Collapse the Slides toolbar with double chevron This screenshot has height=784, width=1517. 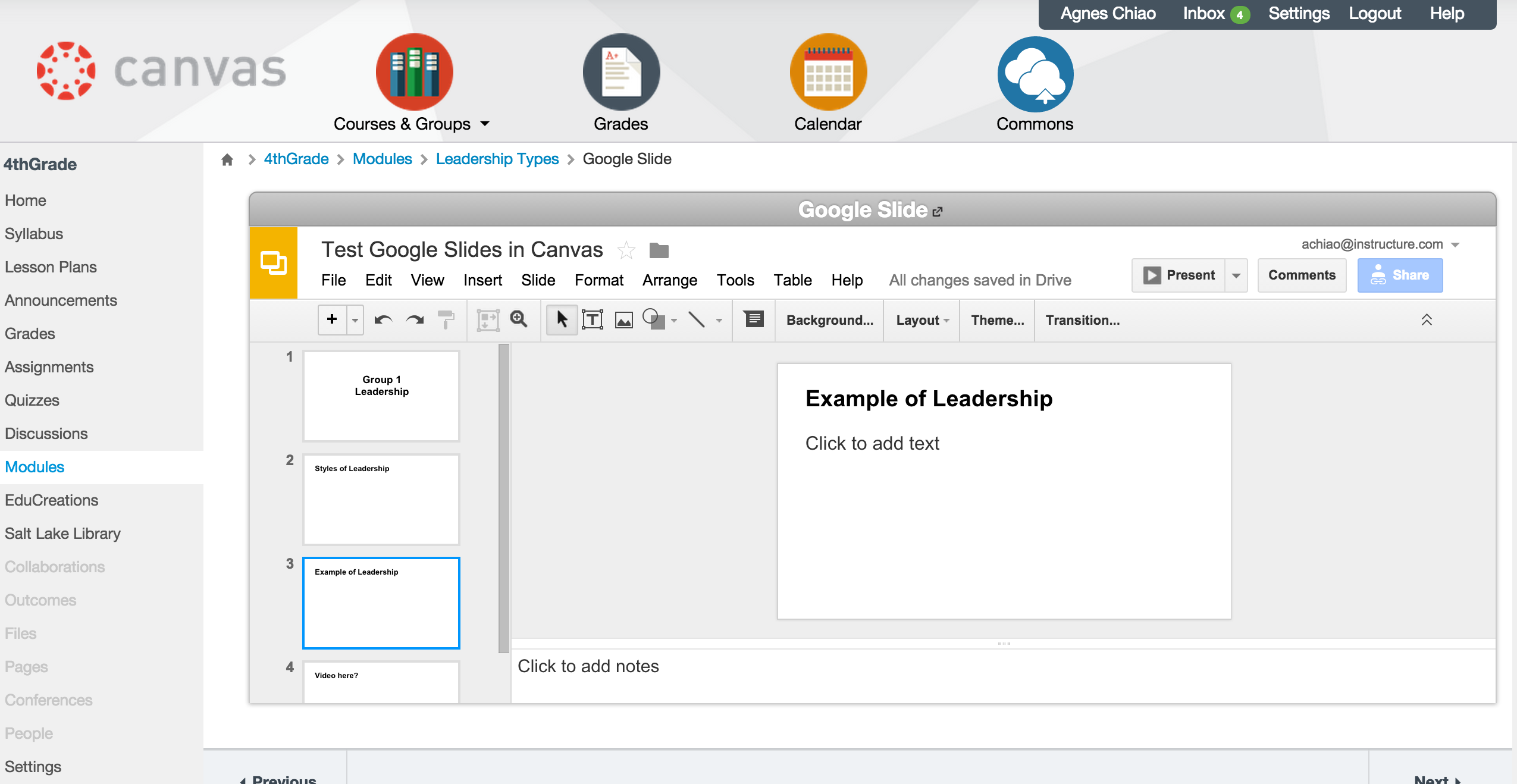point(1427,319)
